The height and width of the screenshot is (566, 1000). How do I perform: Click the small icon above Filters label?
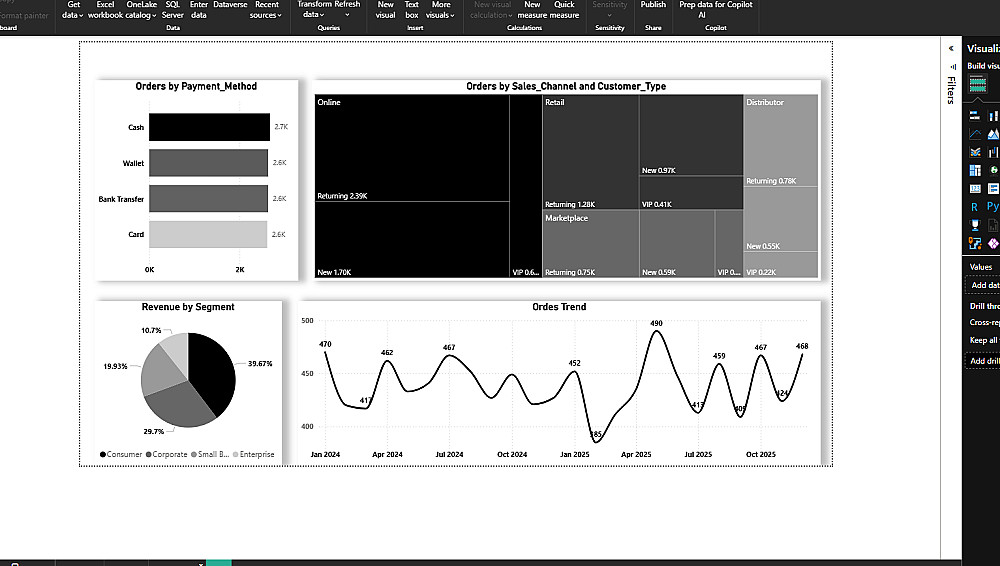pyautogui.click(x=953, y=66)
